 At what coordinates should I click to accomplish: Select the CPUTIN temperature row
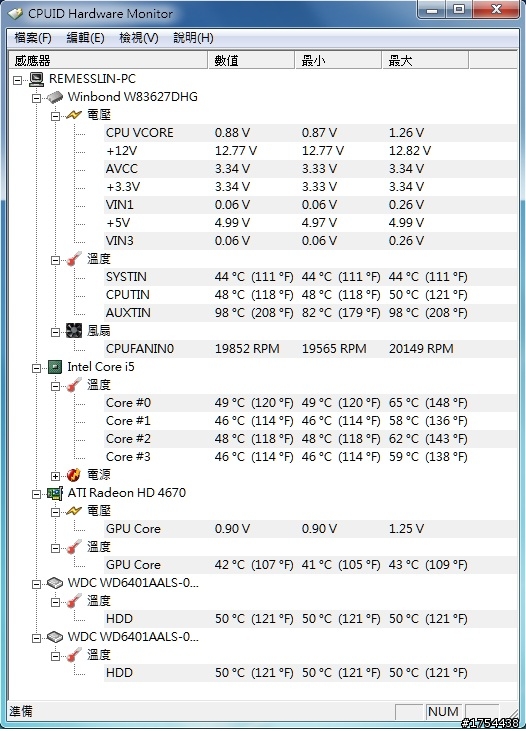(x=310, y=295)
